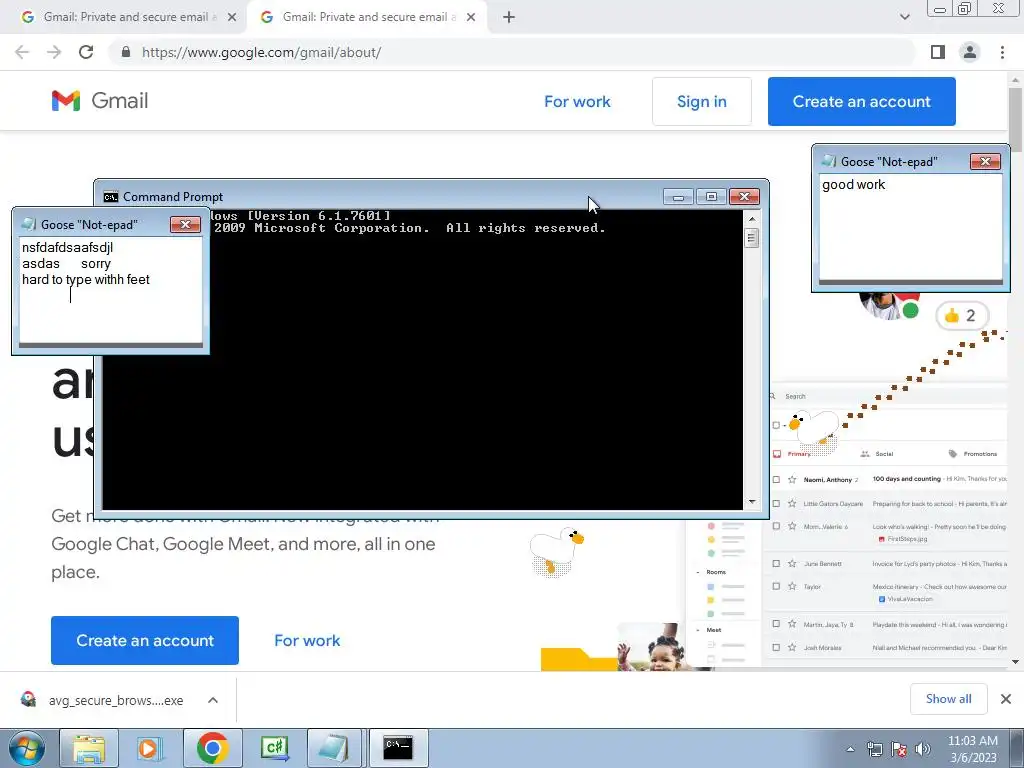
Task: Open the volume speaker tray icon
Action: (923, 749)
